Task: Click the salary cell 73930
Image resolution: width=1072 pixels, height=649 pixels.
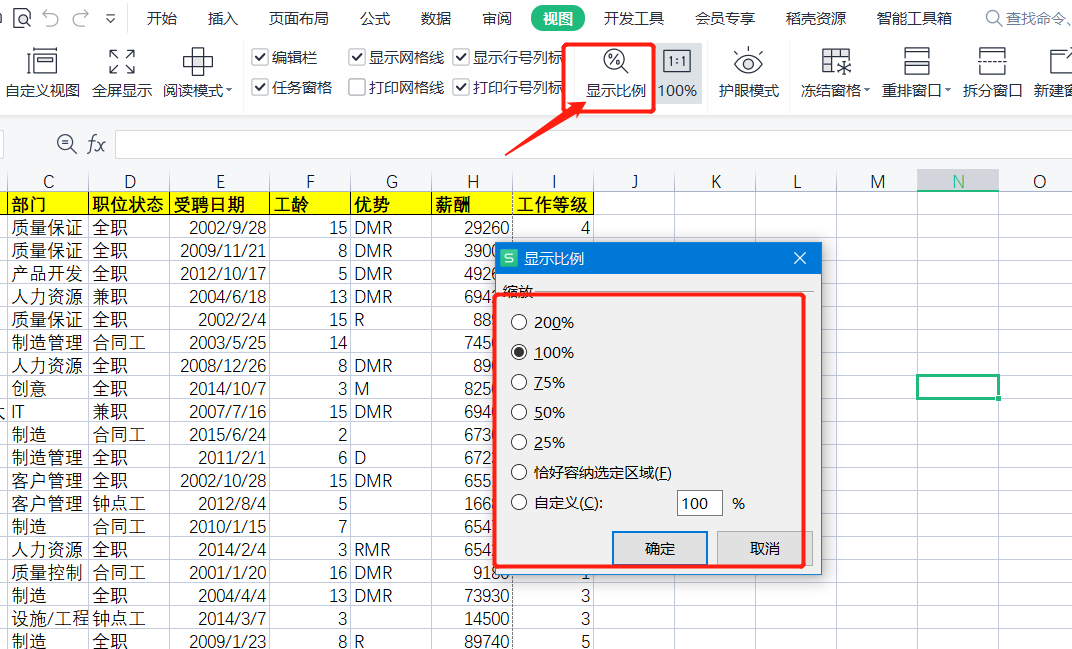Action: pos(472,595)
